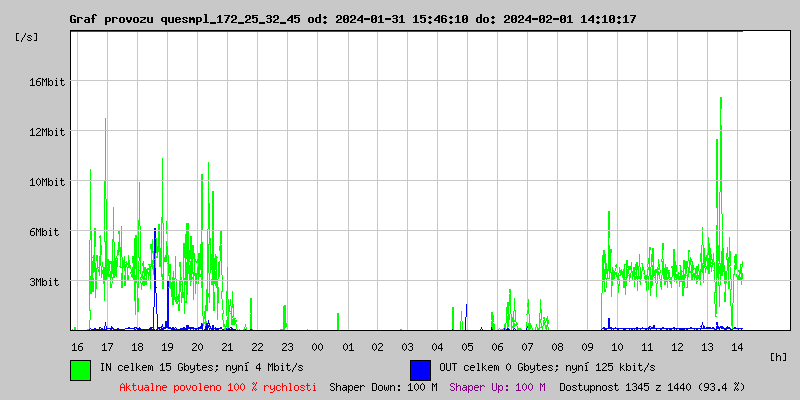Click the 'Shaper Down: 100 M' label
This screenshot has height=400, width=800.
click(383, 386)
